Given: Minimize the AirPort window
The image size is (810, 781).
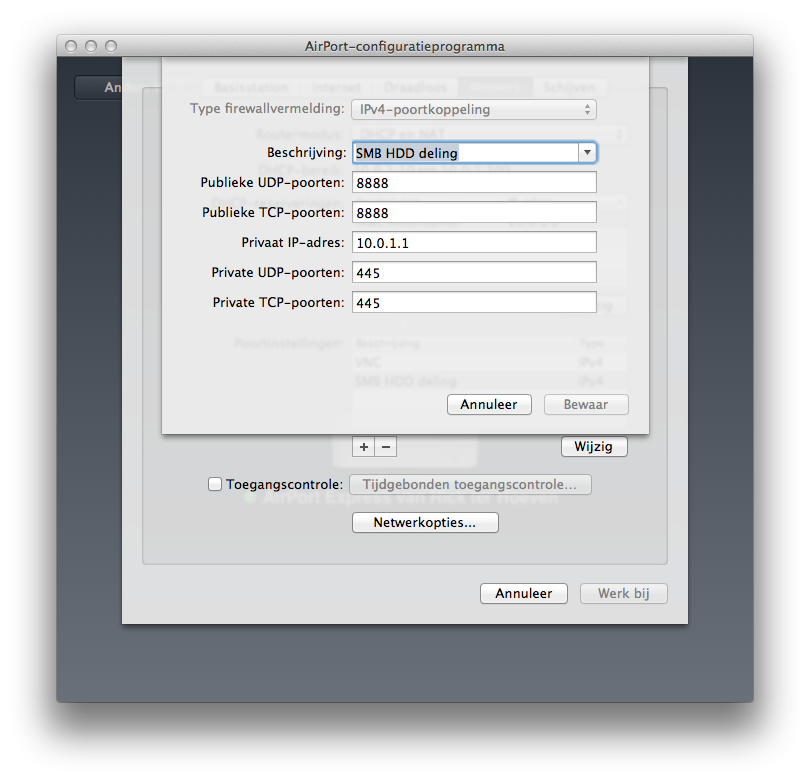Looking at the screenshot, I should [91, 46].
